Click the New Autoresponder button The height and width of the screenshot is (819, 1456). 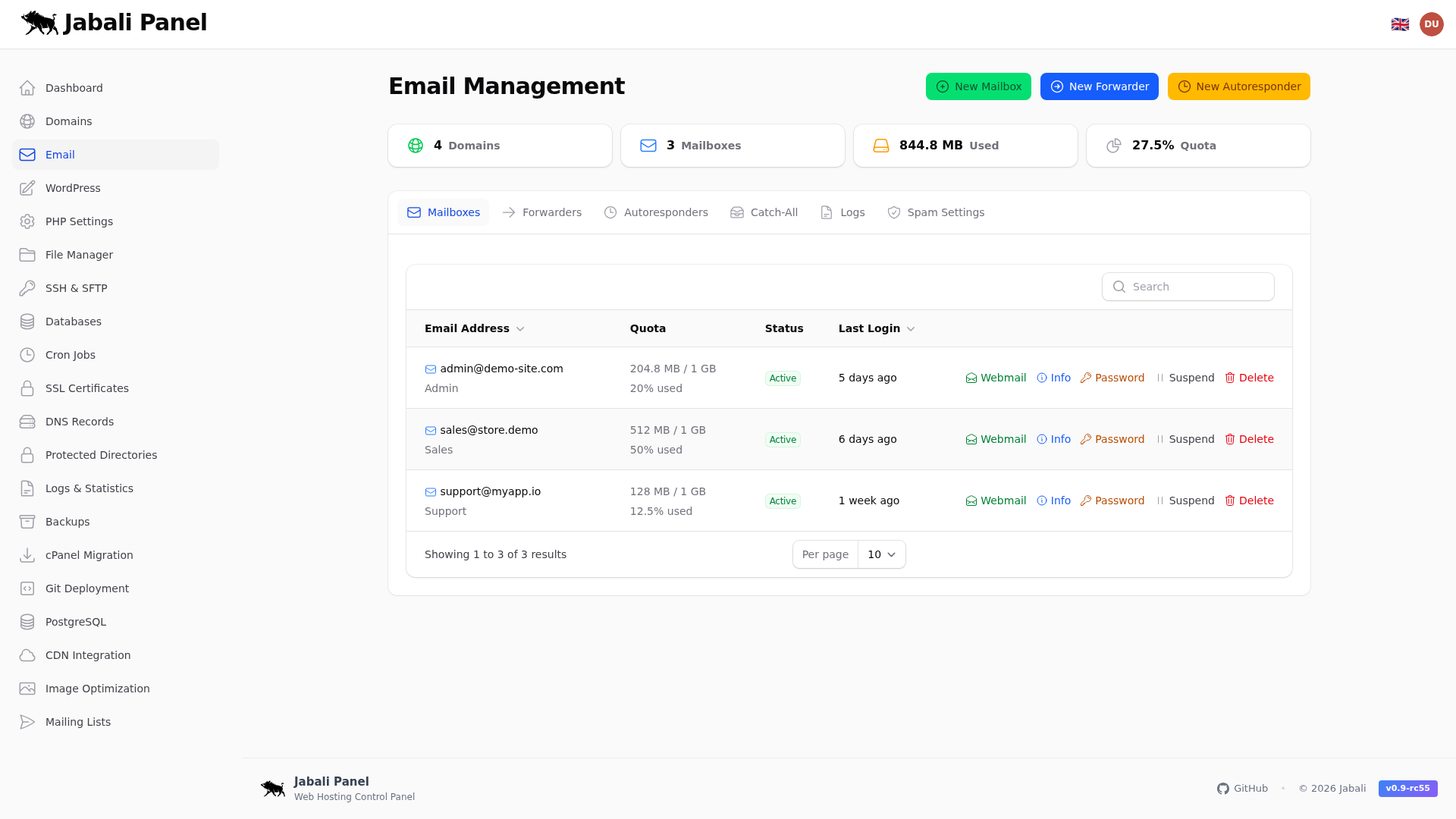click(x=1238, y=86)
